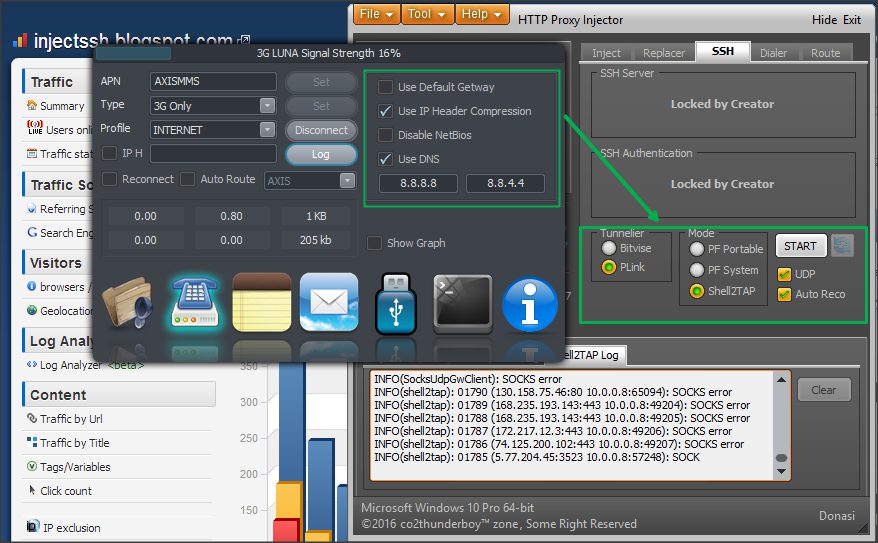Image resolution: width=878 pixels, height=543 pixels.
Task: Click the Search Engines Google icon
Action: tap(32, 232)
